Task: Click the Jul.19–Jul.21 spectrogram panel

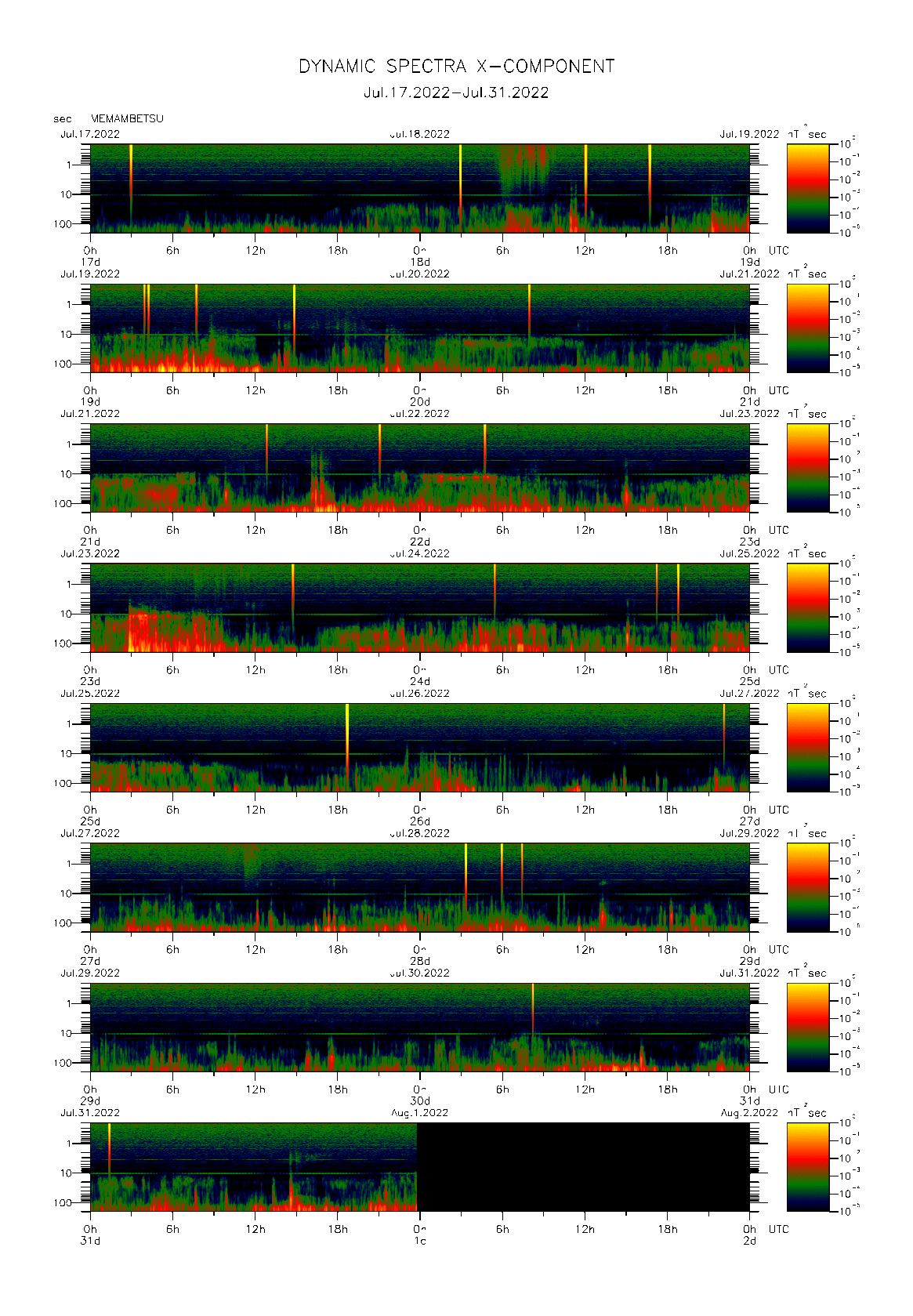Action: point(420,328)
